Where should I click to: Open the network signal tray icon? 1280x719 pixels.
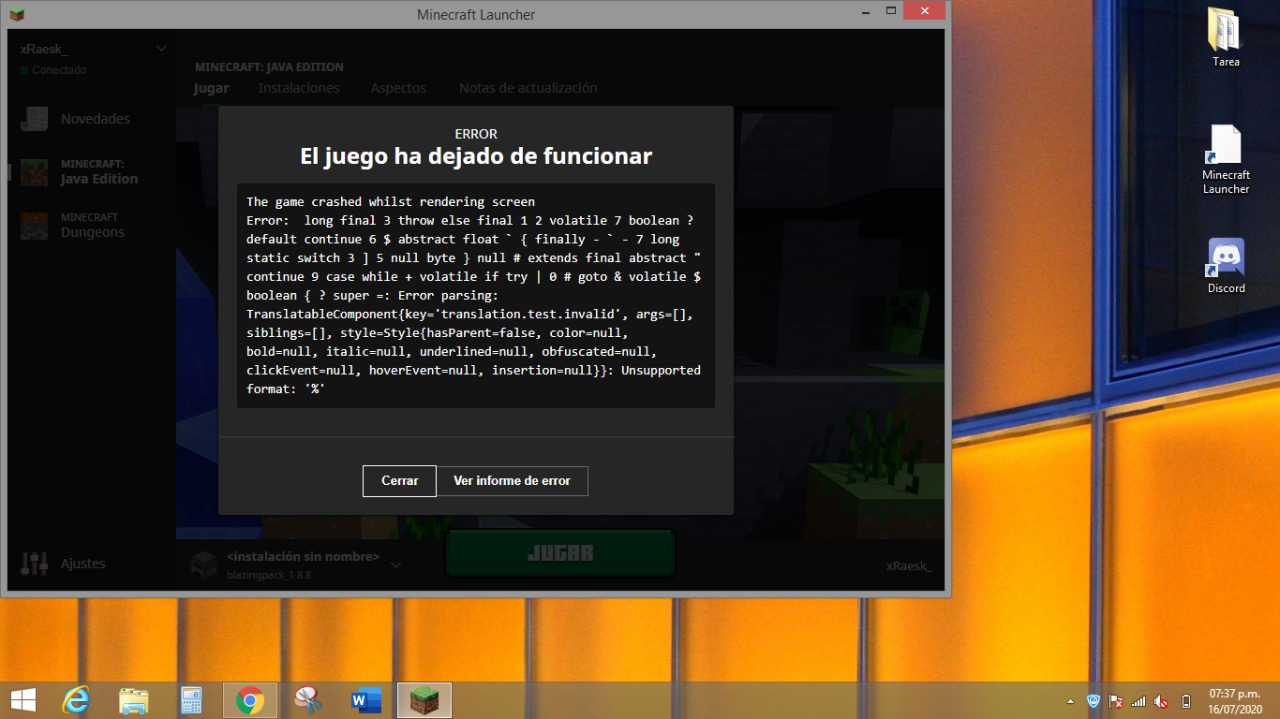pyautogui.click(x=1138, y=701)
